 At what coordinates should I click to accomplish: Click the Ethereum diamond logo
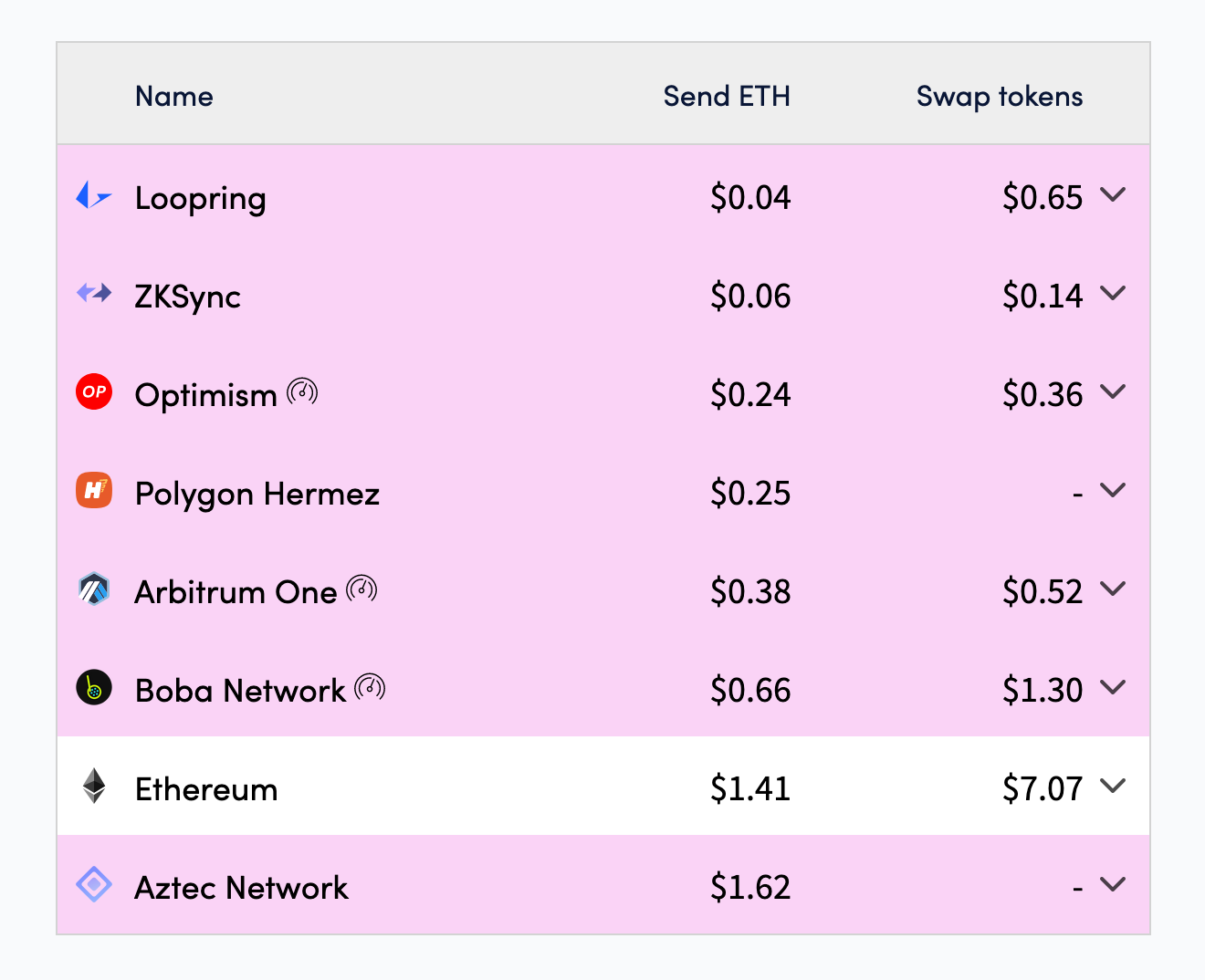coord(93,786)
